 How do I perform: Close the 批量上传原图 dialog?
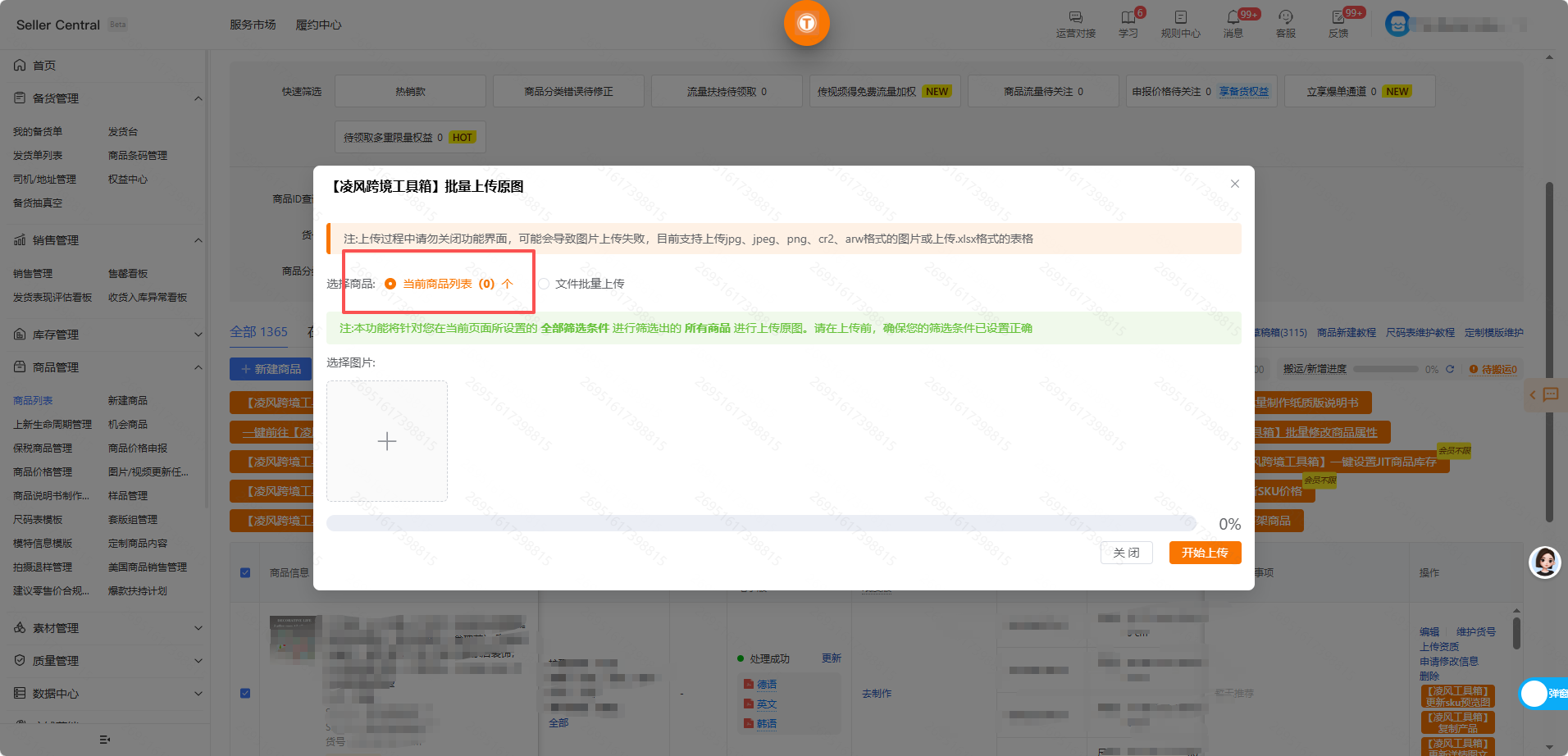tap(1234, 184)
